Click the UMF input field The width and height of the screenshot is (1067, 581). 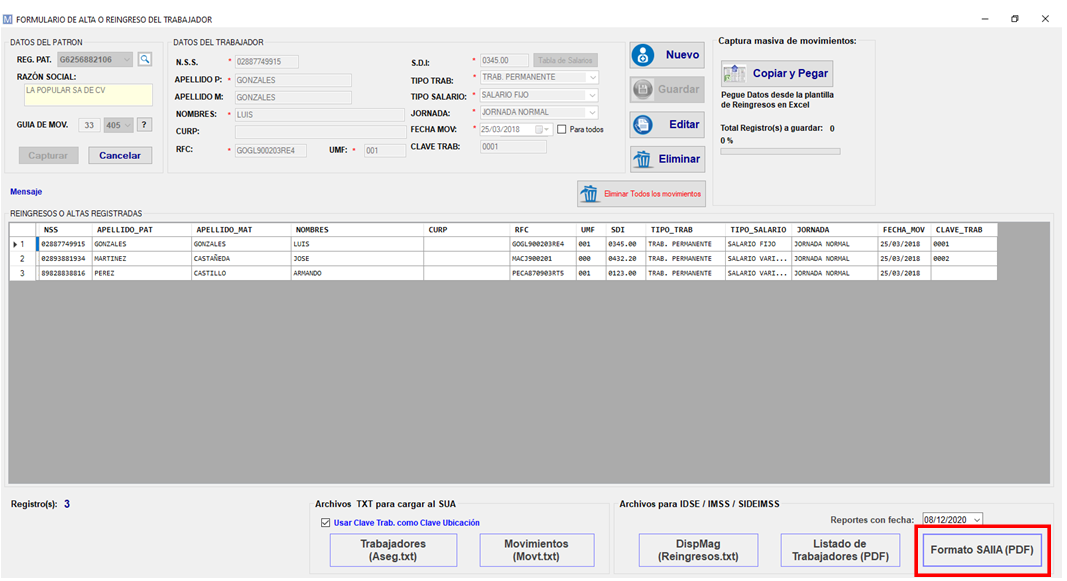(384, 151)
